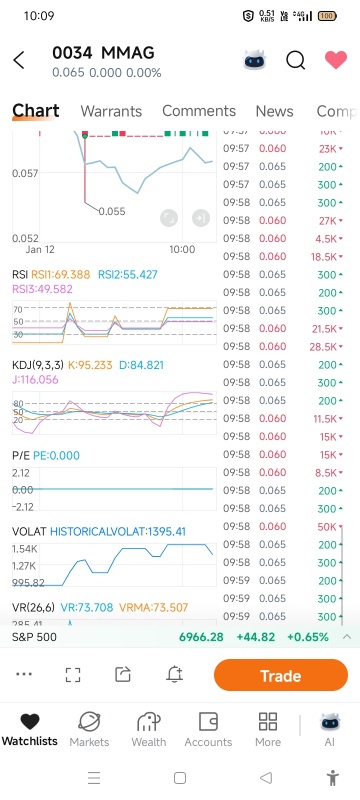
Task: Open the News tab
Action: click(x=274, y=111)
